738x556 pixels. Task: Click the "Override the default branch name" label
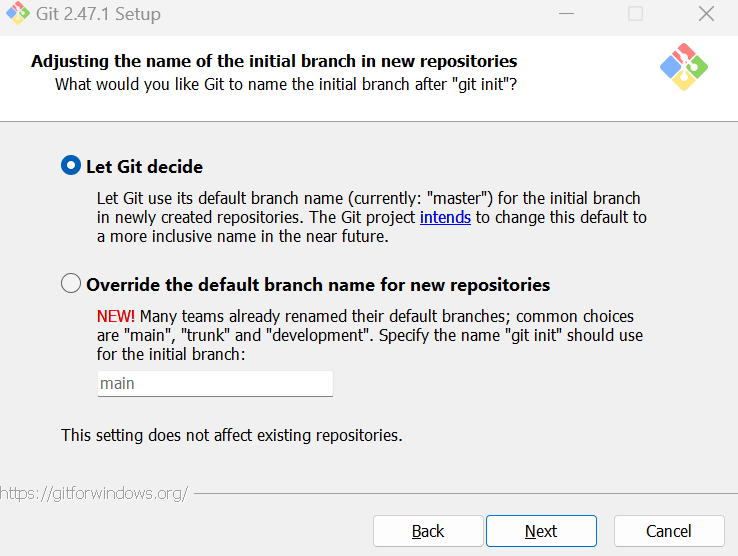pyautogui.click(x=318, y=285)
